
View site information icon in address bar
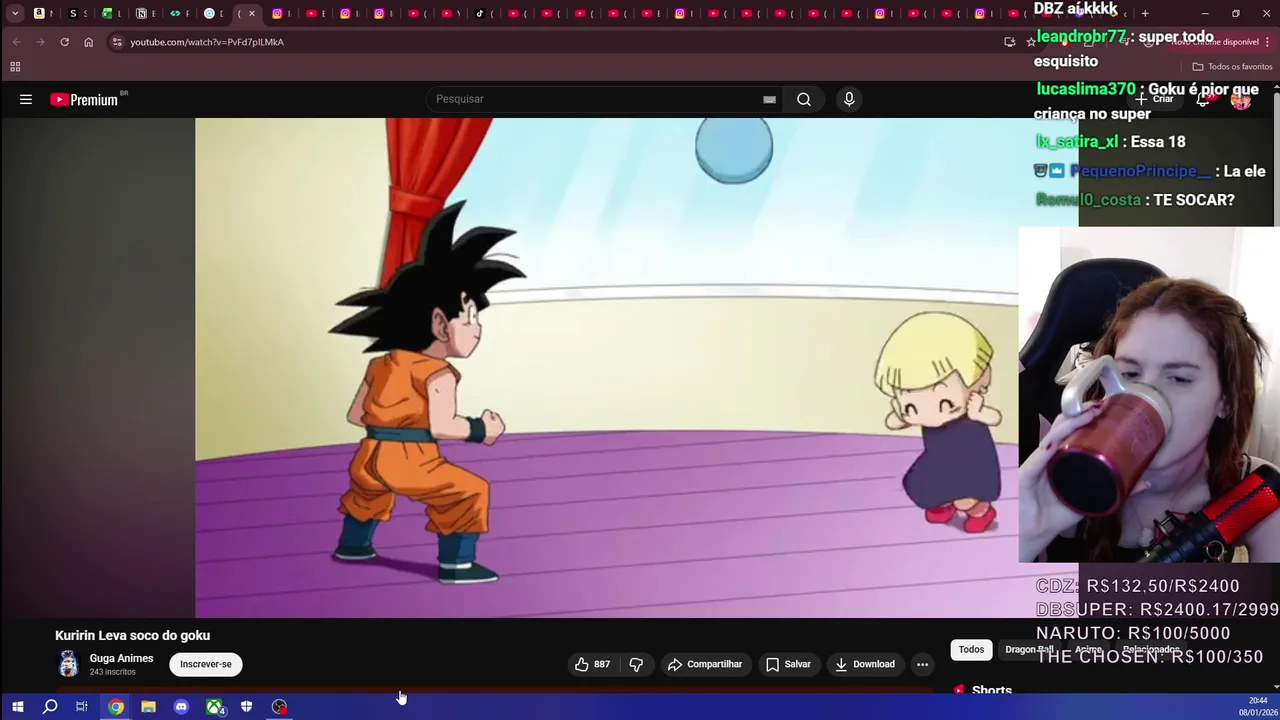click(x=117, y=42)
